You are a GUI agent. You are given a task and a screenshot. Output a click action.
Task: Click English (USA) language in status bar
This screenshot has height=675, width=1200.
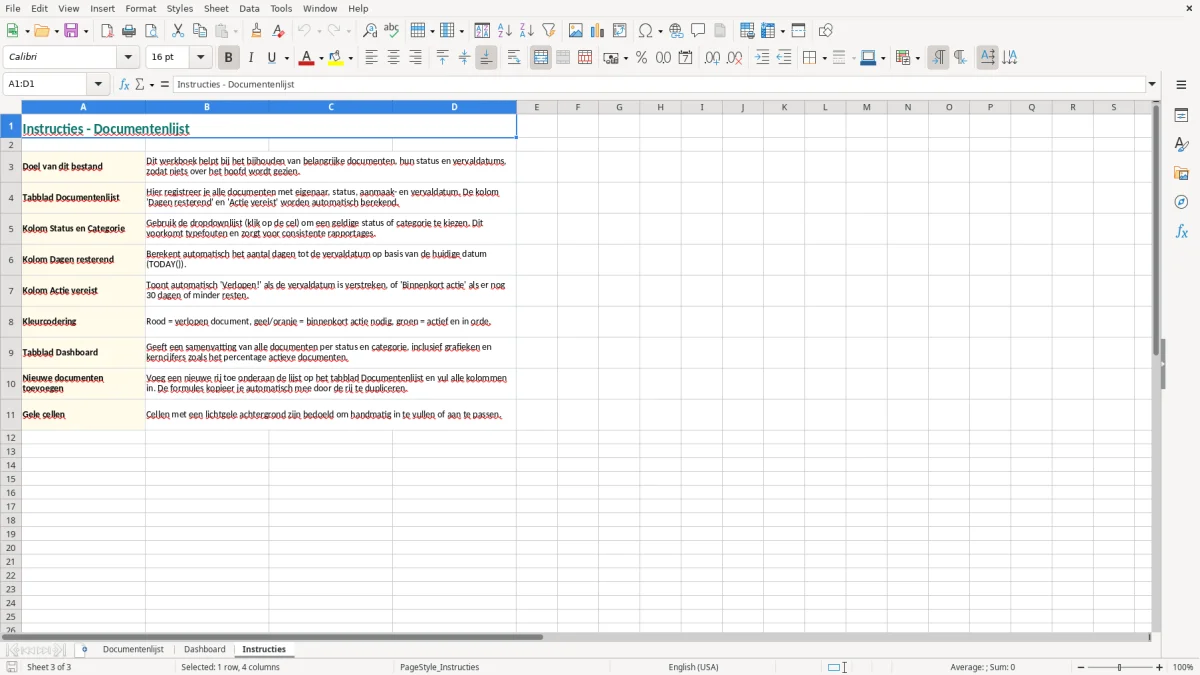693,667
